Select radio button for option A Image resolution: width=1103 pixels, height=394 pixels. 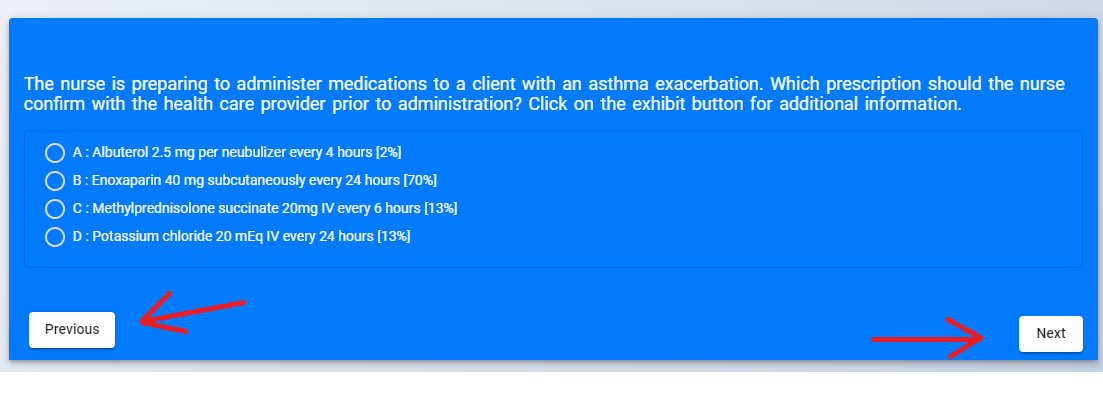55,153
